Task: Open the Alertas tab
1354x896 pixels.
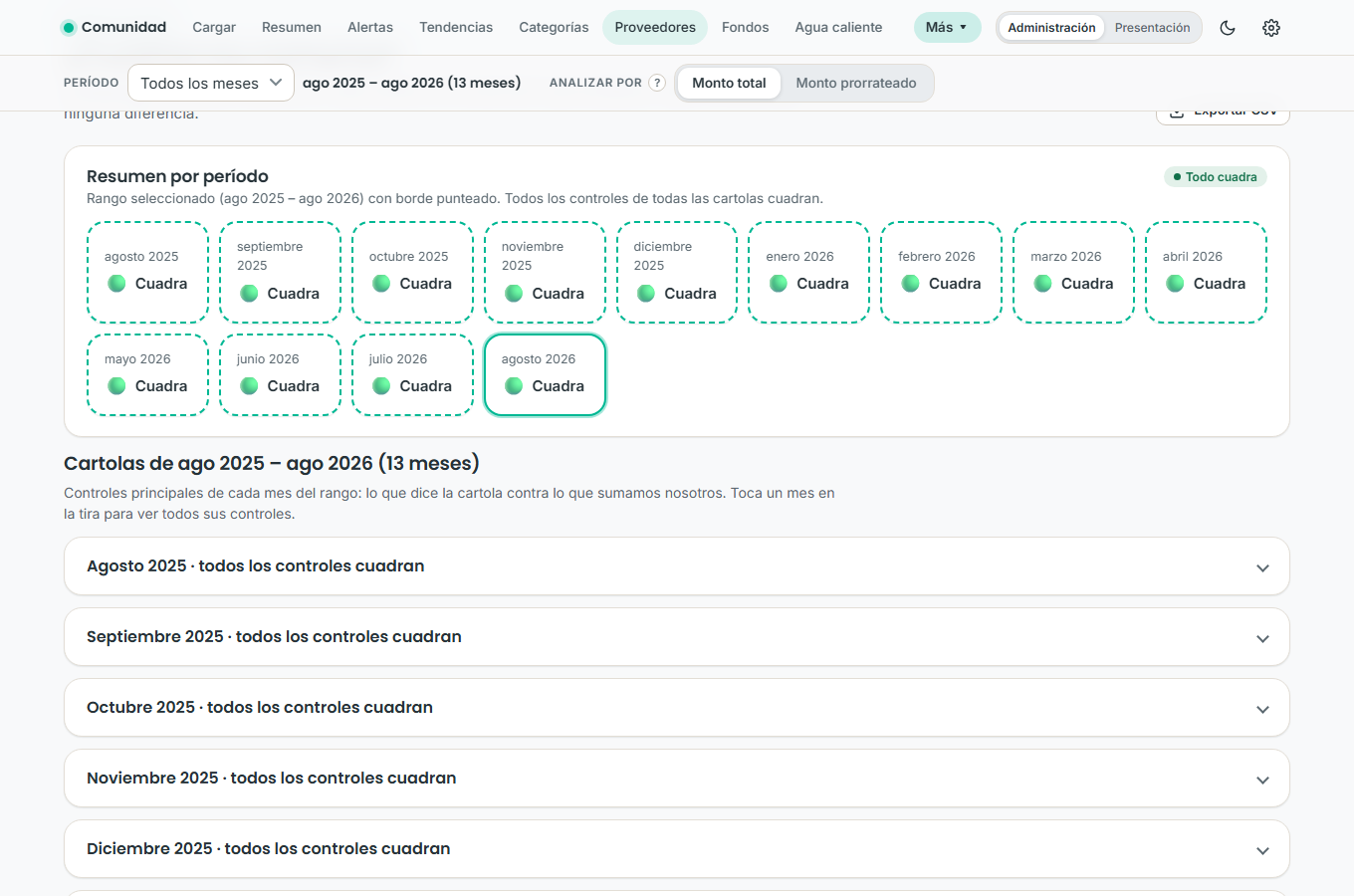Action: pos(370,27)
